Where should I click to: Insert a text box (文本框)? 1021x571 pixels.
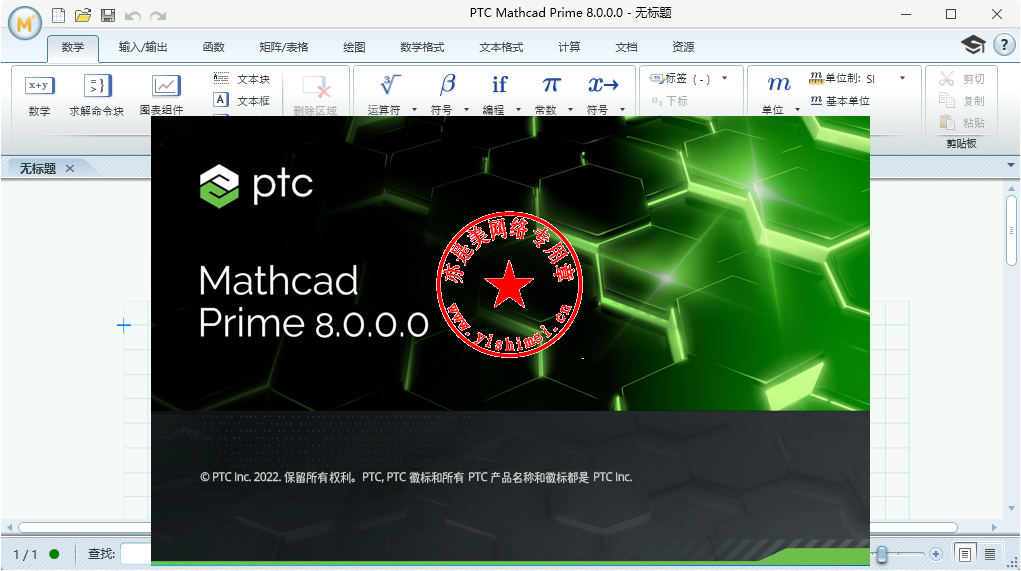click(x=242, y=100)
